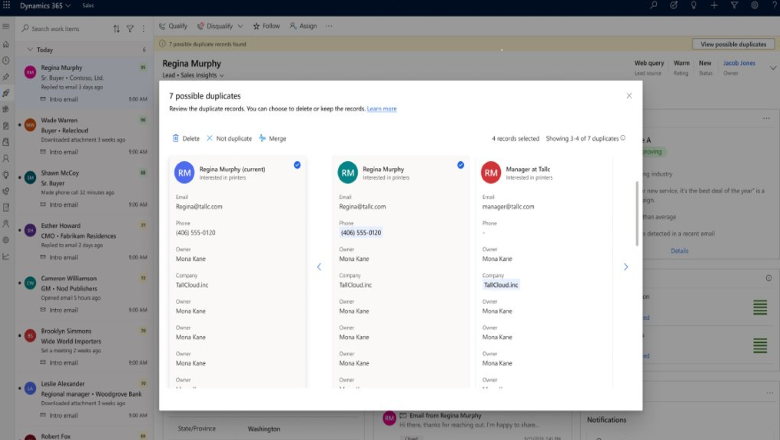Click Not duplicate in the dialog
Viewport: 780px width, 440px height.
pyautogui.click(x=229, y=138)
